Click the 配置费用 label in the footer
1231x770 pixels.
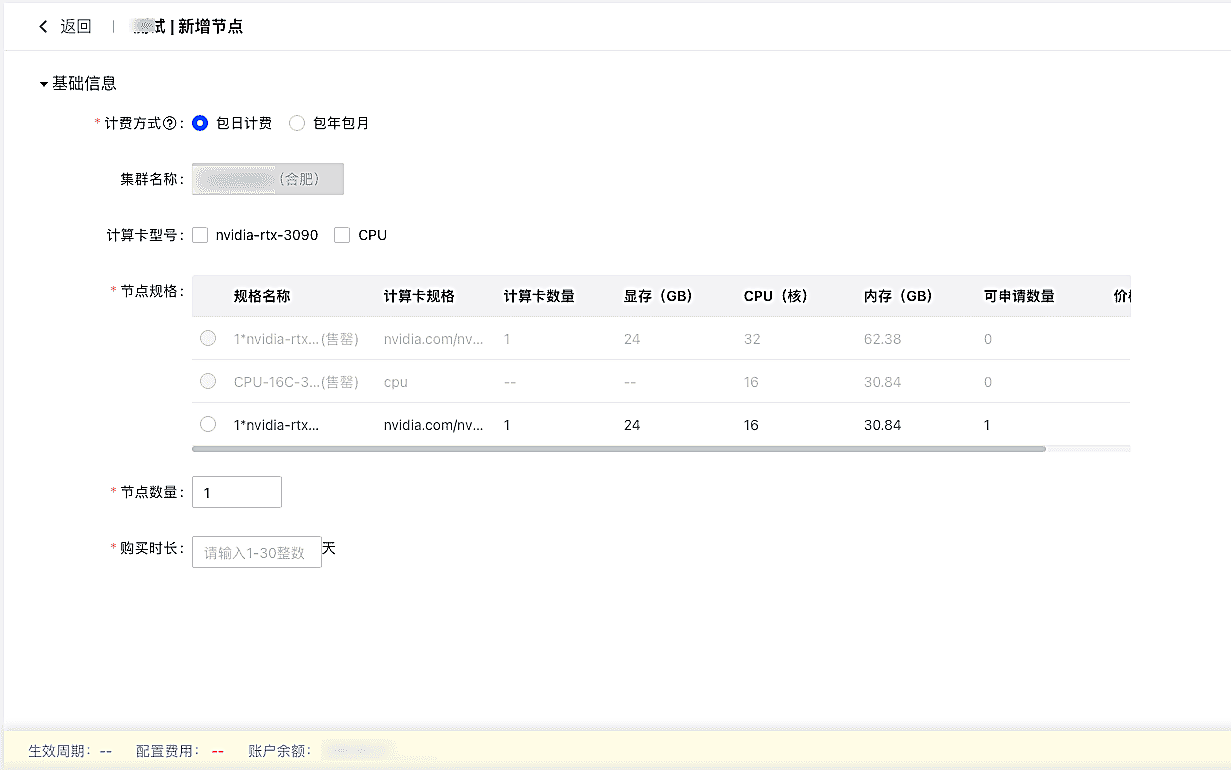tap(166, 750)
